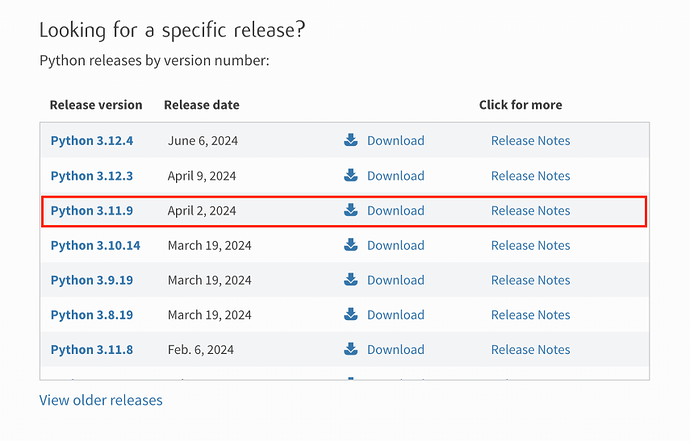Click Download text link for Python 3.9.19
690x441 pixels.
click(396, 280)
